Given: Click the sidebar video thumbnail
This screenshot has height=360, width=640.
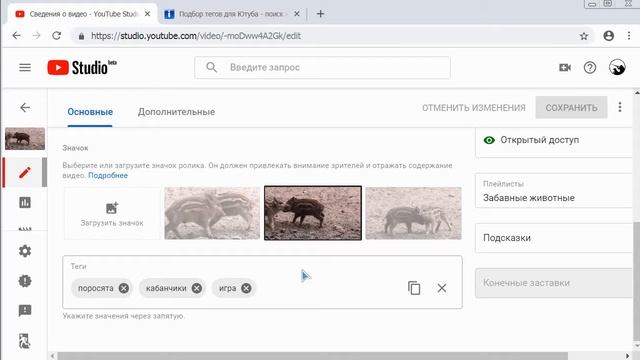Looking at the screenshot, I should [25, 139].
